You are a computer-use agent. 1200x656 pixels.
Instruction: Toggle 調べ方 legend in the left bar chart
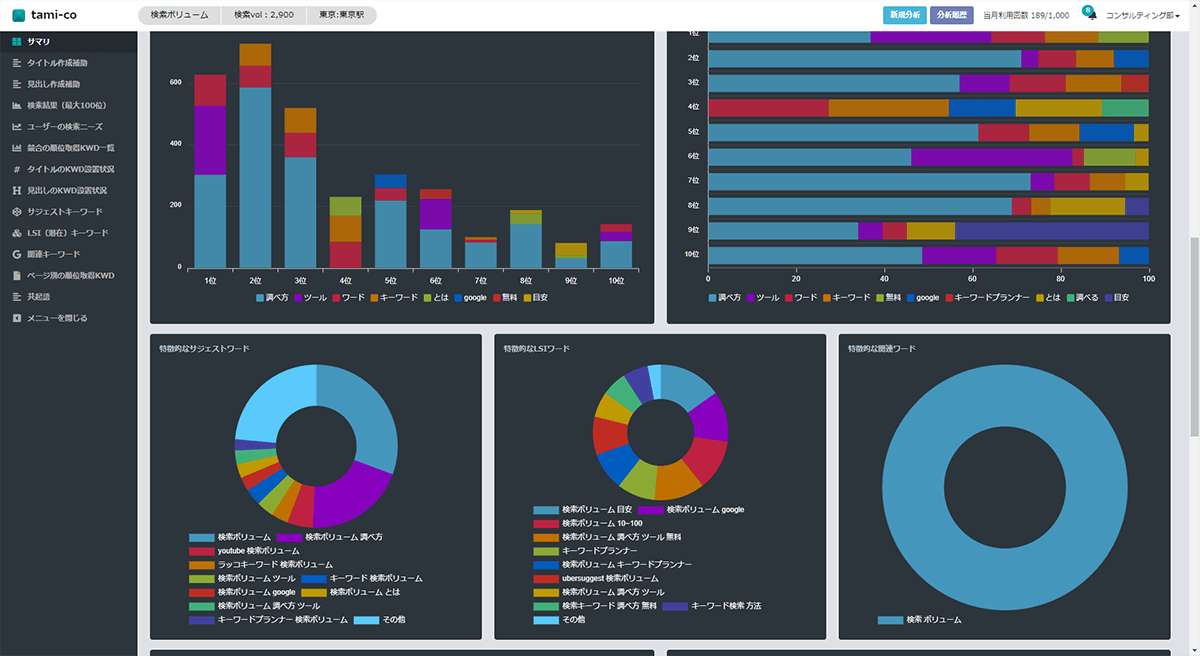pos(271,298)
